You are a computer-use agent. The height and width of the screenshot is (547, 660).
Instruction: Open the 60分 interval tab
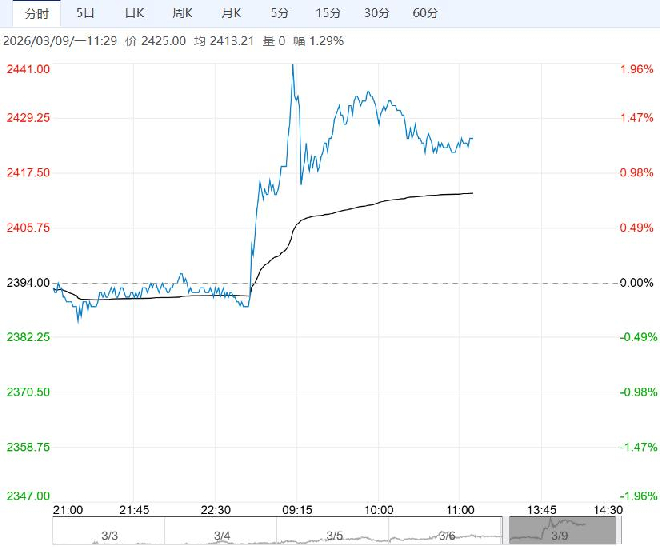(x=425, y=13)
